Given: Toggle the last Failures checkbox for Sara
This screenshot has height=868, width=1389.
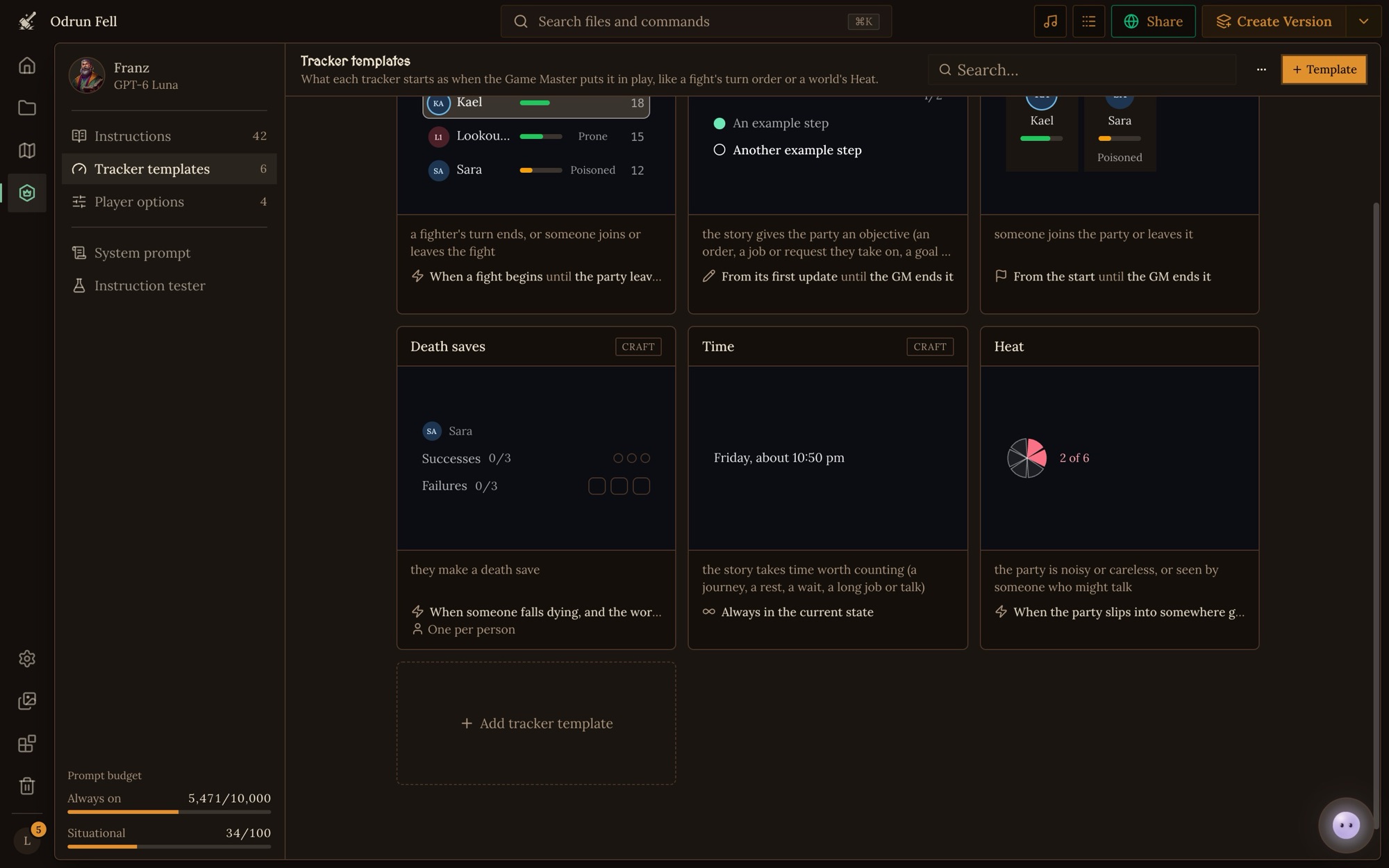Looking at the screenshot, I should [x=641, y=486].
